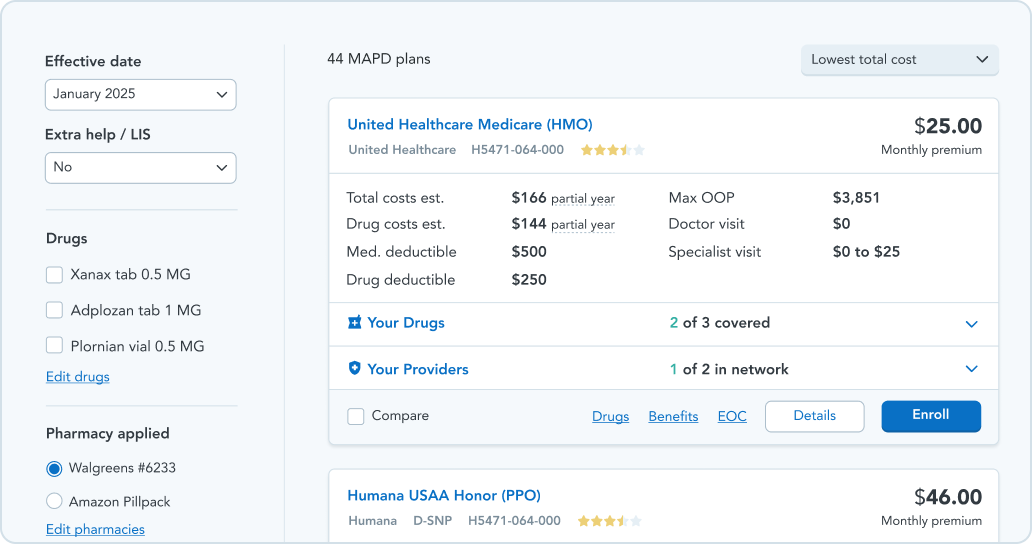Click the Med. deductible value $500
1032x544 pixels.
529,251
